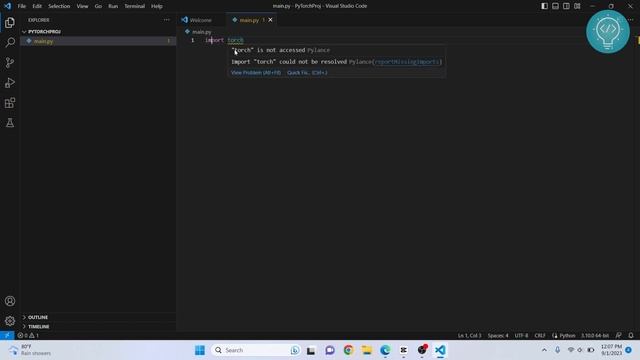Click the taskbar Search box

pyautogui.click(x=256, y=350)
